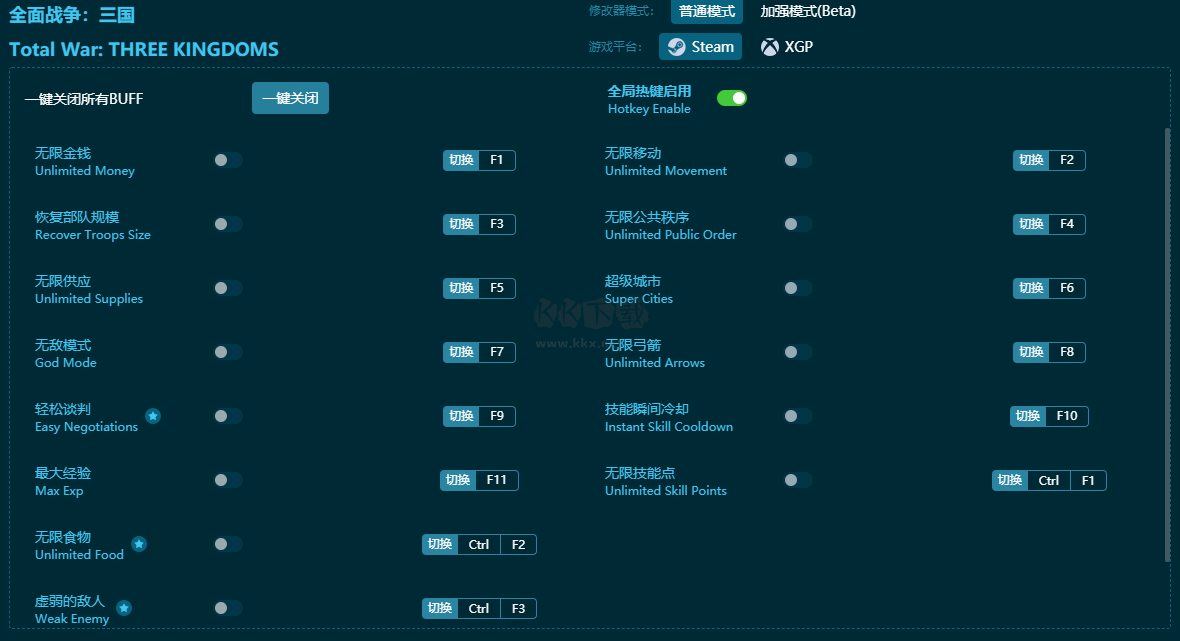Select the 加强模式(Beta) mode tab
The height and width of the screenshot is (641, 1180).
[807, 11]
